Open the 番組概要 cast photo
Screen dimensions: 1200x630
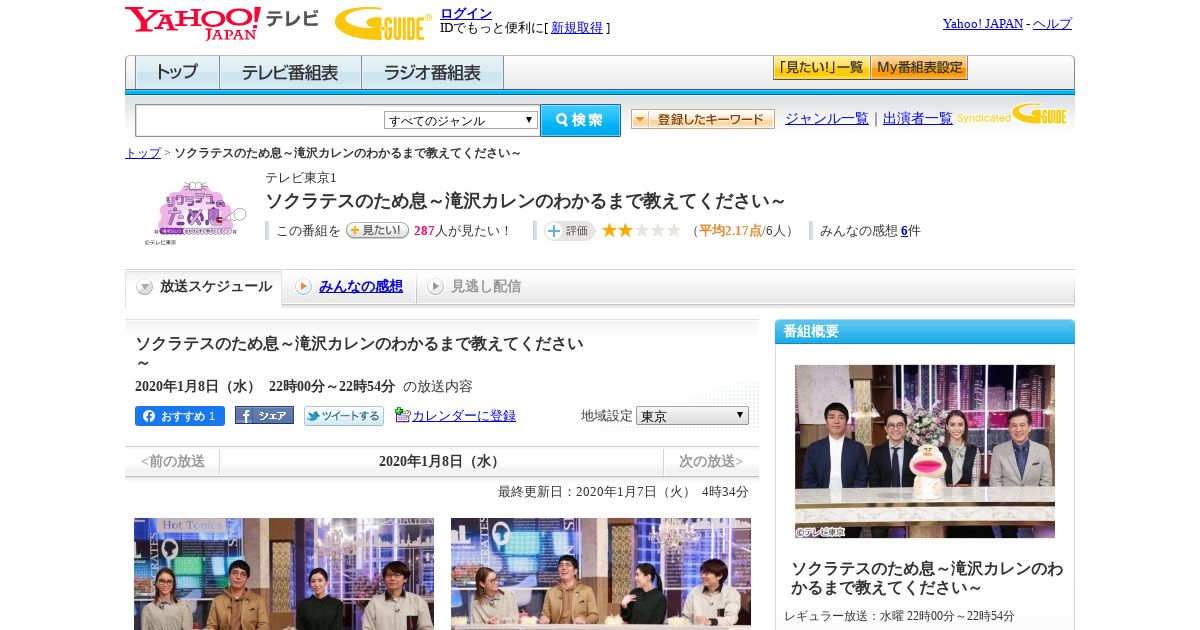pyautogui.click(x=925, y=451)
